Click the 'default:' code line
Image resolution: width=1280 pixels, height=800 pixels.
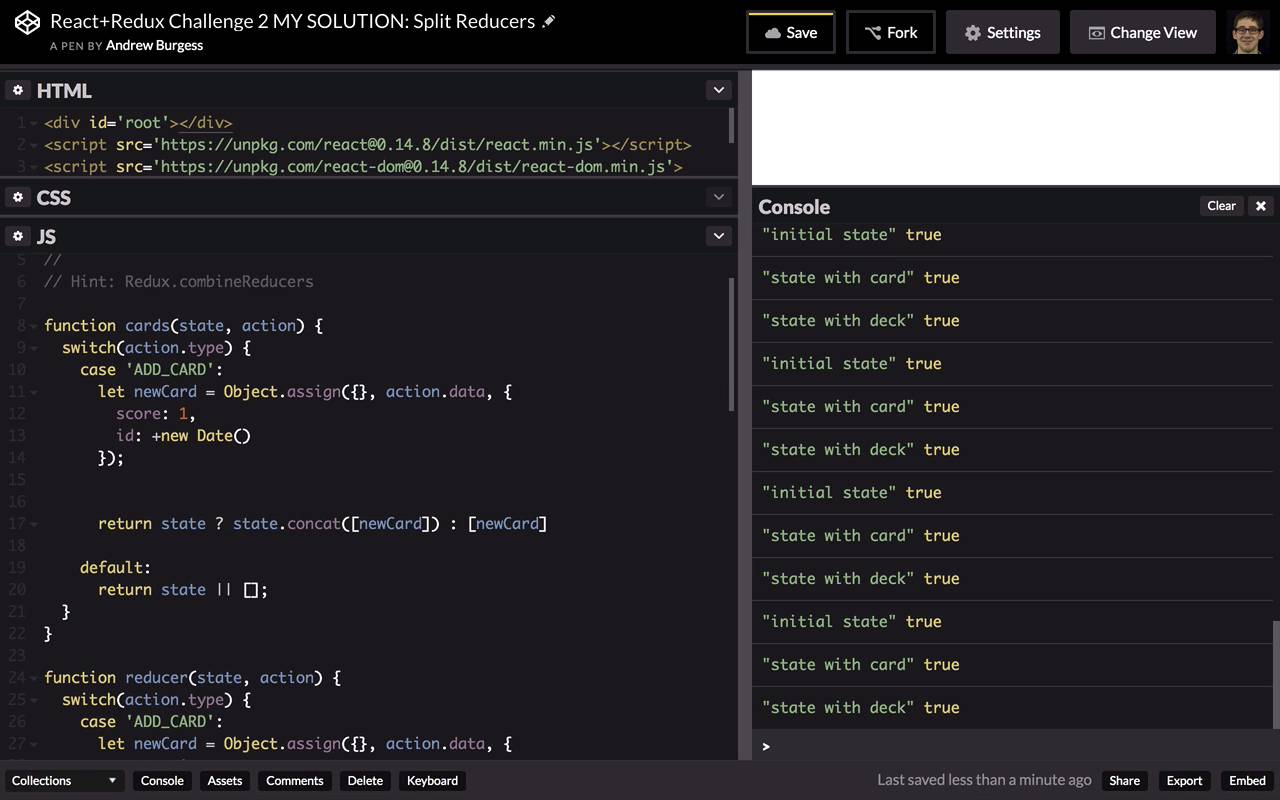pos(116,568)
